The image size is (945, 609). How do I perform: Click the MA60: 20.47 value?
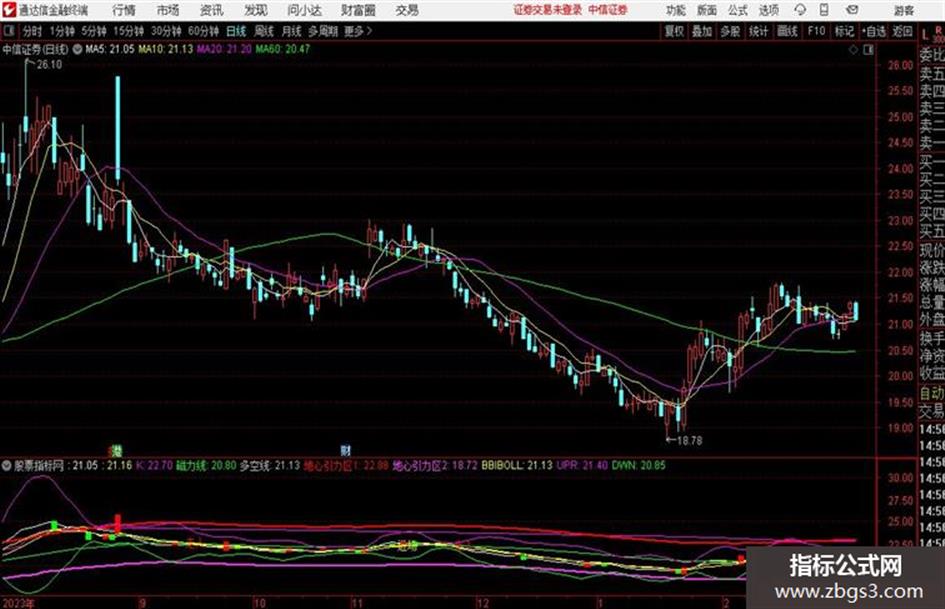tap(283, 49)
